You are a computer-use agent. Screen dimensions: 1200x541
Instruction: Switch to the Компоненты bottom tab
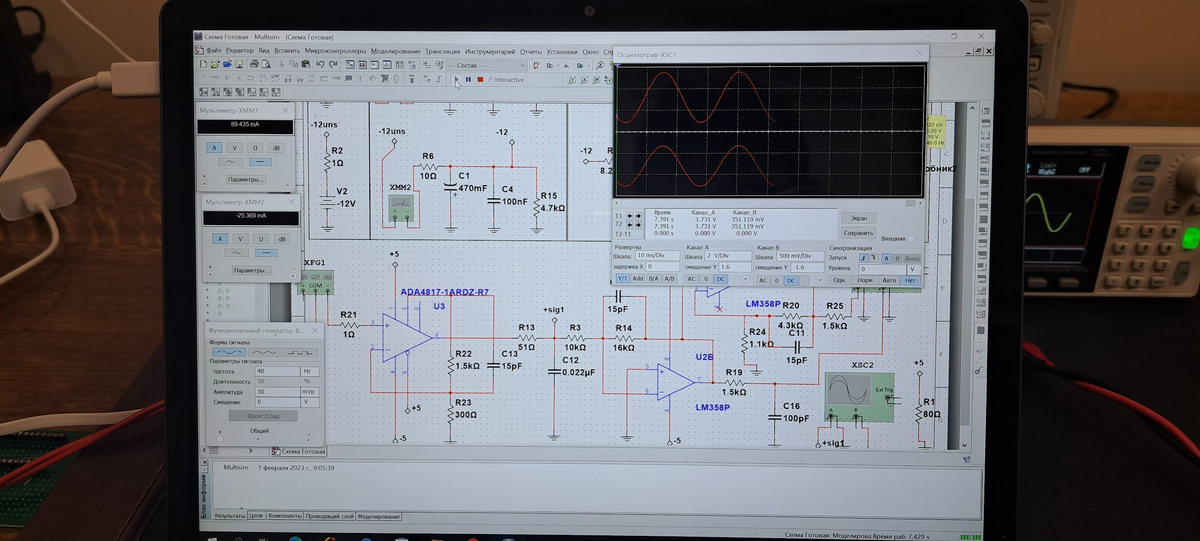pos(285,516)
